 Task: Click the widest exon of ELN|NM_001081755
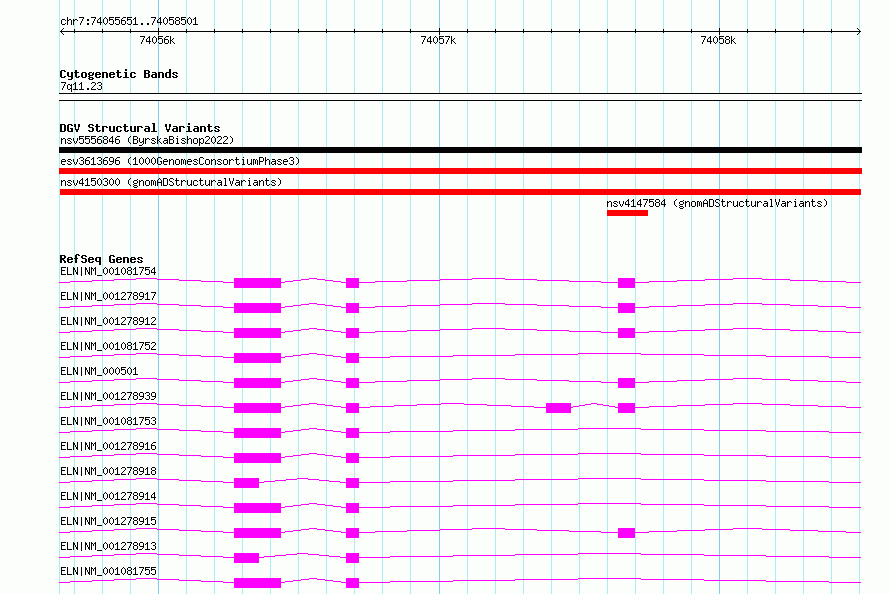click(257, 583)
